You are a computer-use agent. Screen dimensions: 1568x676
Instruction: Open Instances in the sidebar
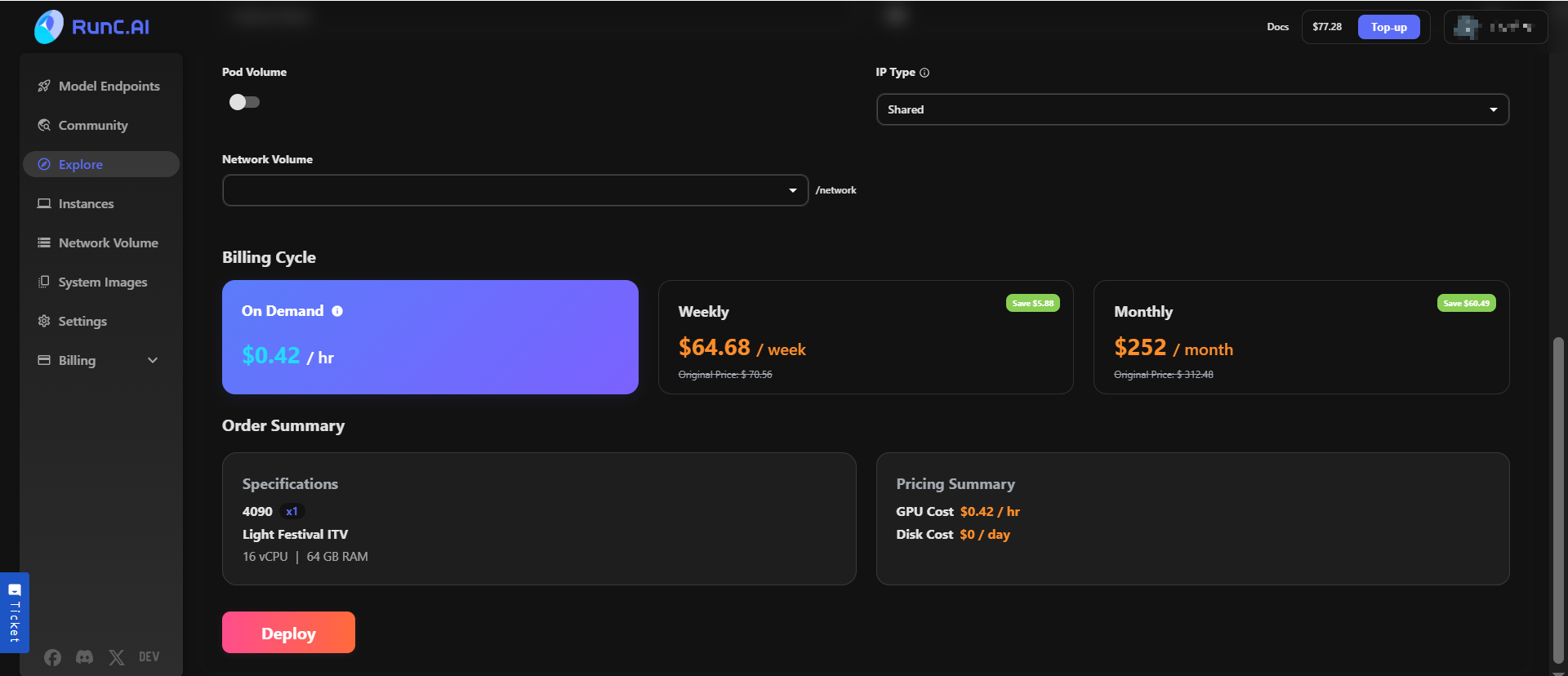pos(86,203)
